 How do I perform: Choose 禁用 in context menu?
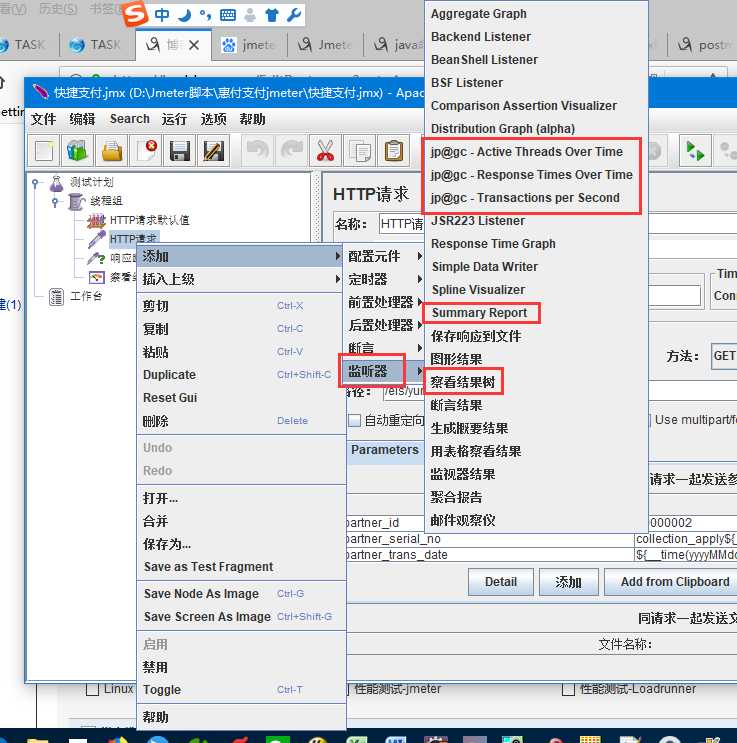click(x=241, y=667)
